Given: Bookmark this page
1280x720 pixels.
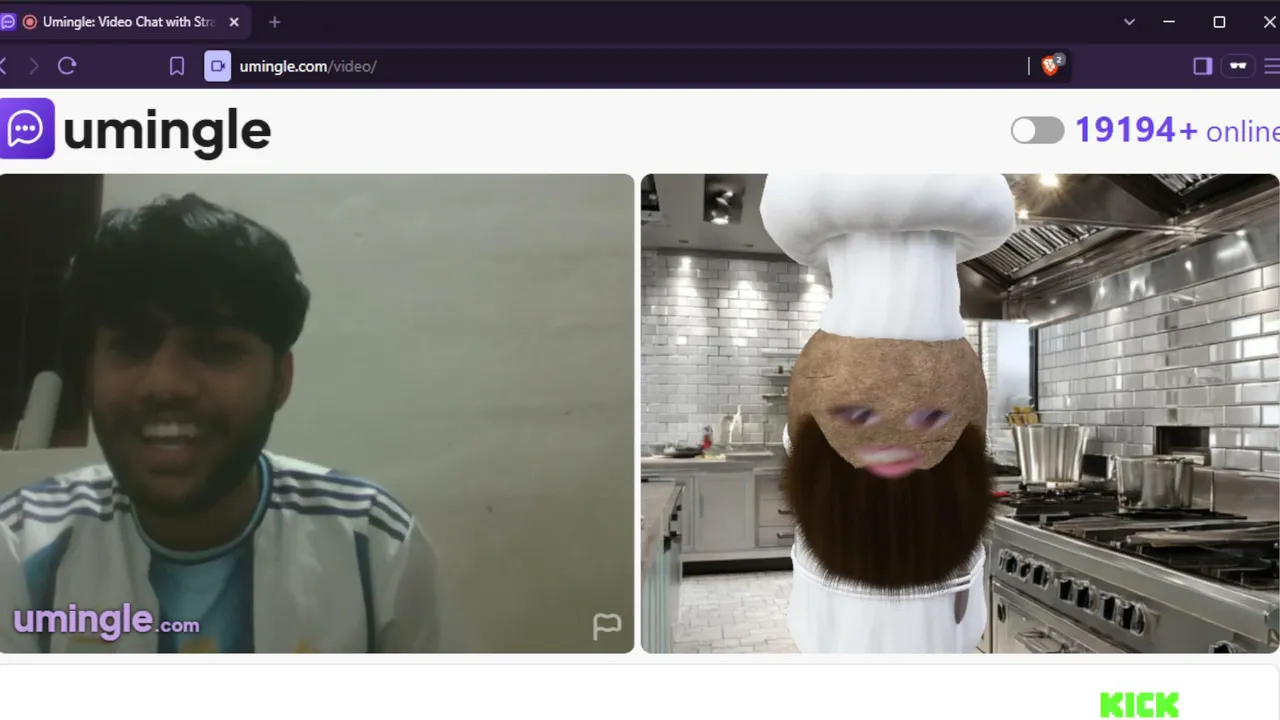Looking at the screenshot, I should click(x=177, y=66).
